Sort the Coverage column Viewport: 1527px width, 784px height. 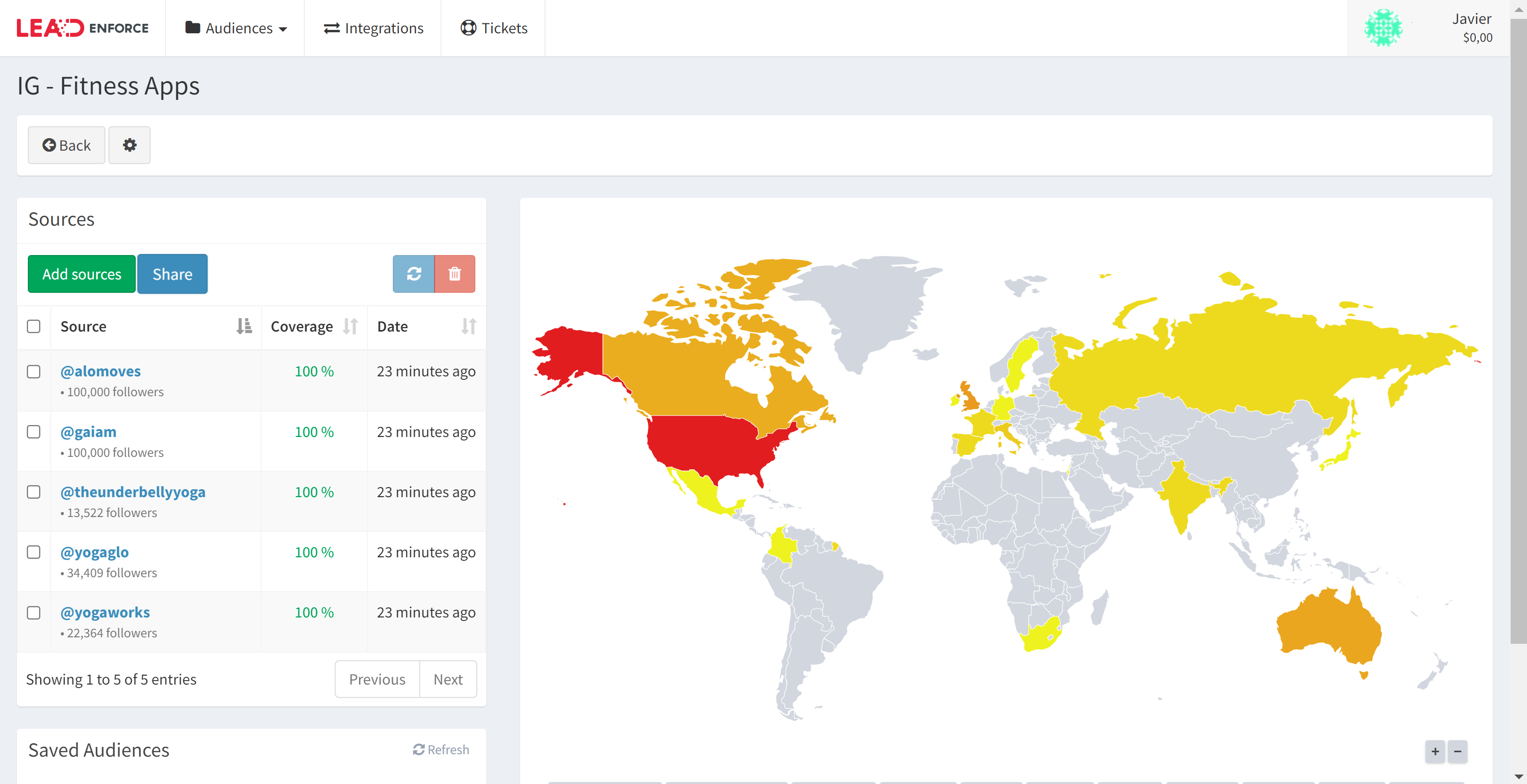351,326
